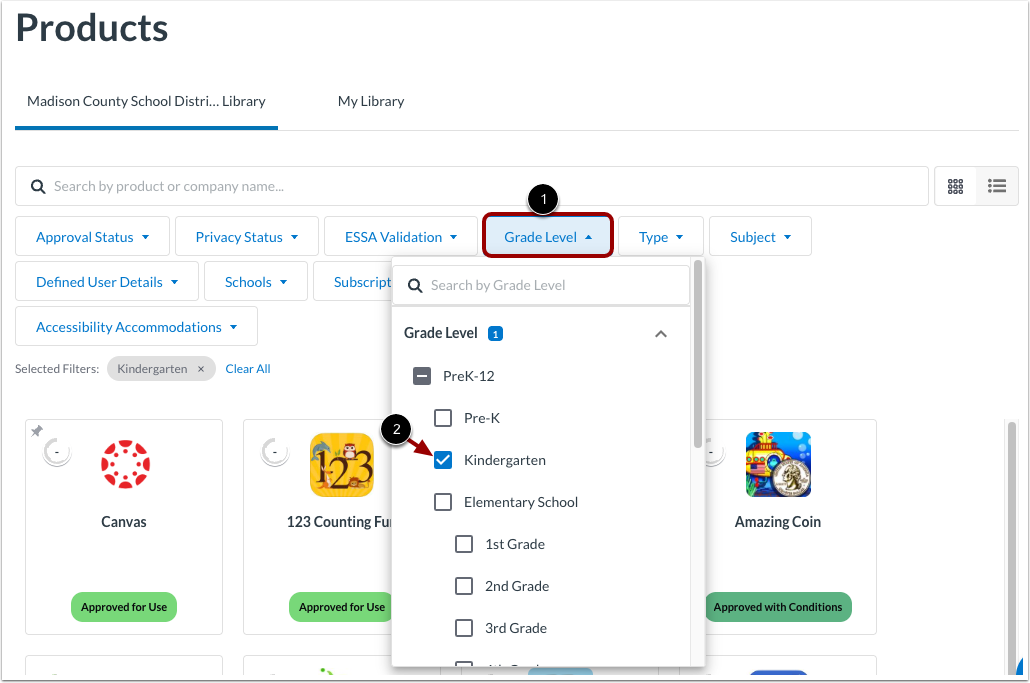The width and height of the screenshot is (1030, 683).
Task: Click the status circle on 123 Counting card
Action: (275, 452)
